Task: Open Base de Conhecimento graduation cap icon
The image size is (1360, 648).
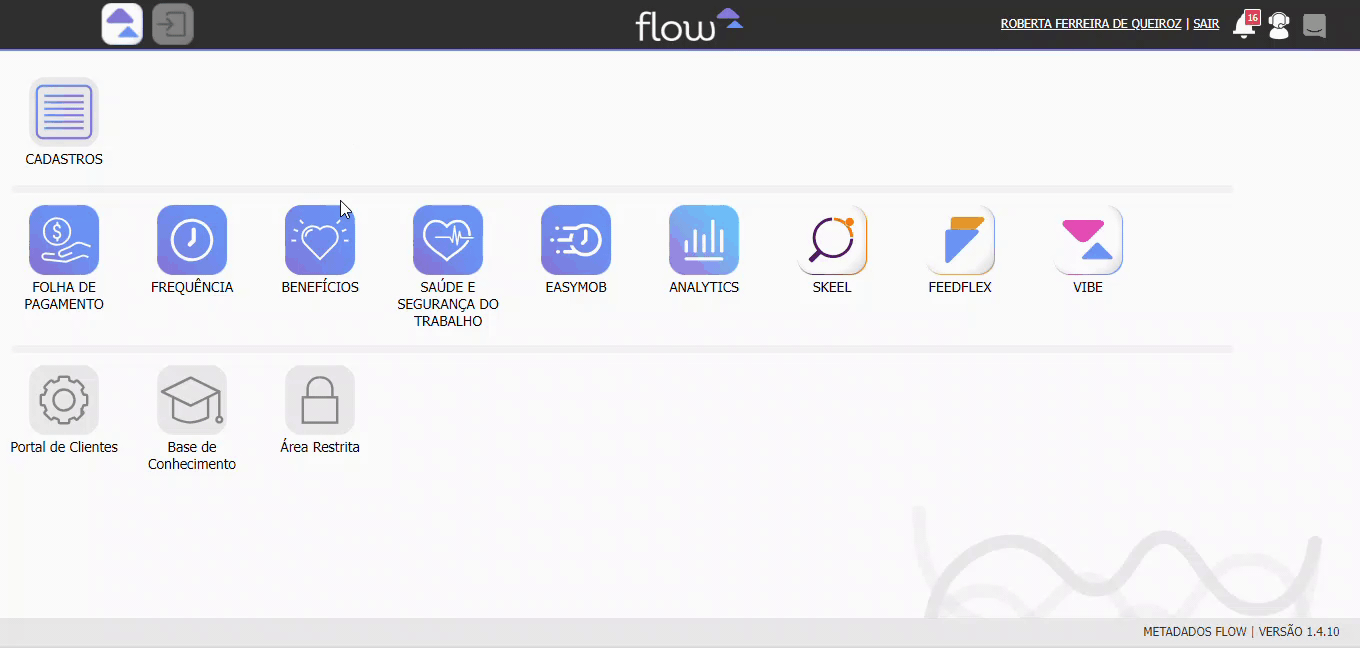Action: coord(192,400)
